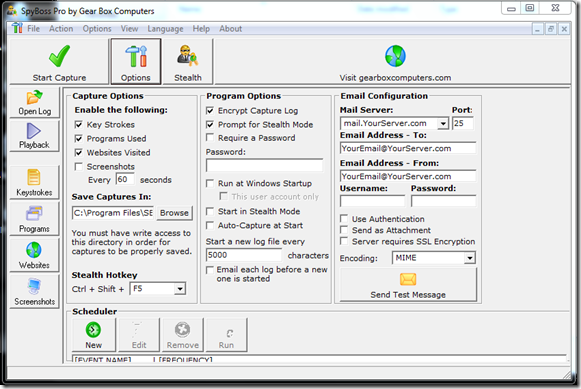Open Log folder icon in sidebar
Image resolution: width=581 pixels, height=389 pixels.
pos(34,97)
